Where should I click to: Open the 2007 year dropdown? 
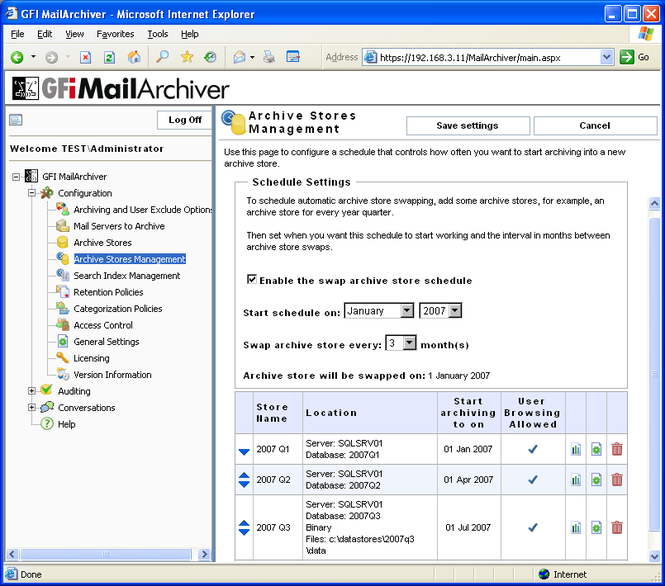pos(455,311)
